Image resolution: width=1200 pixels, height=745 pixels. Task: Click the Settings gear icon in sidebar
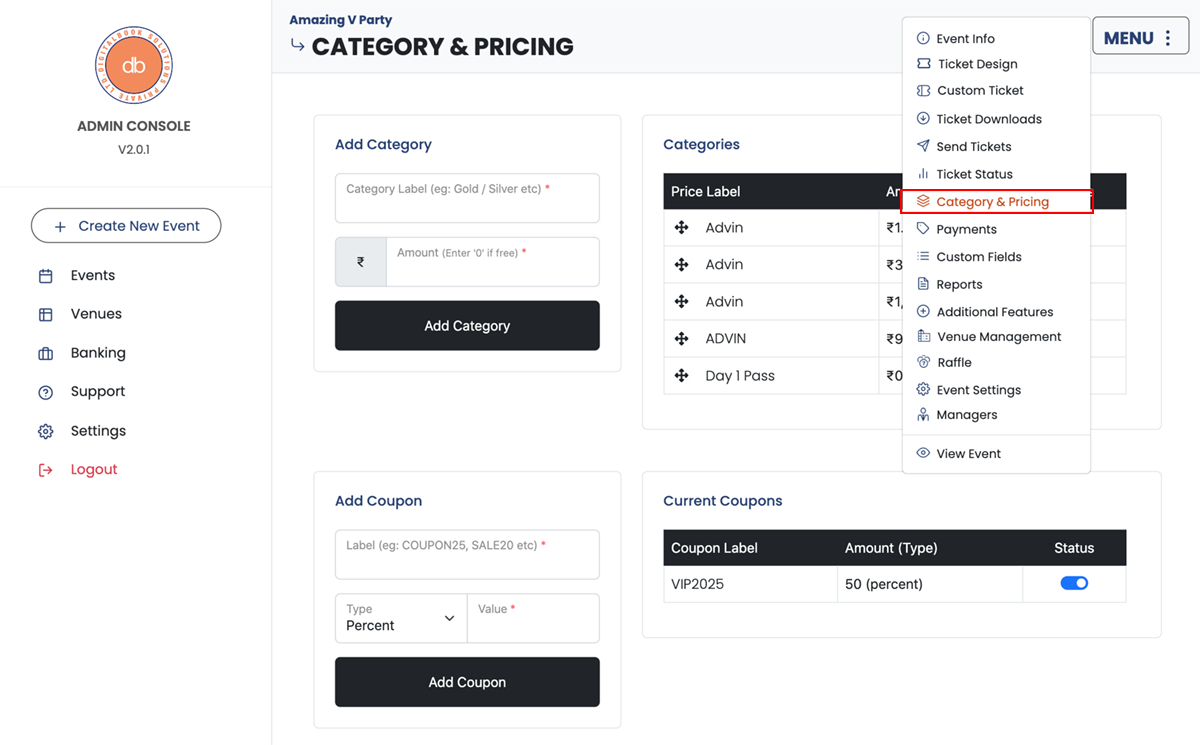click(x=45, y=432)
